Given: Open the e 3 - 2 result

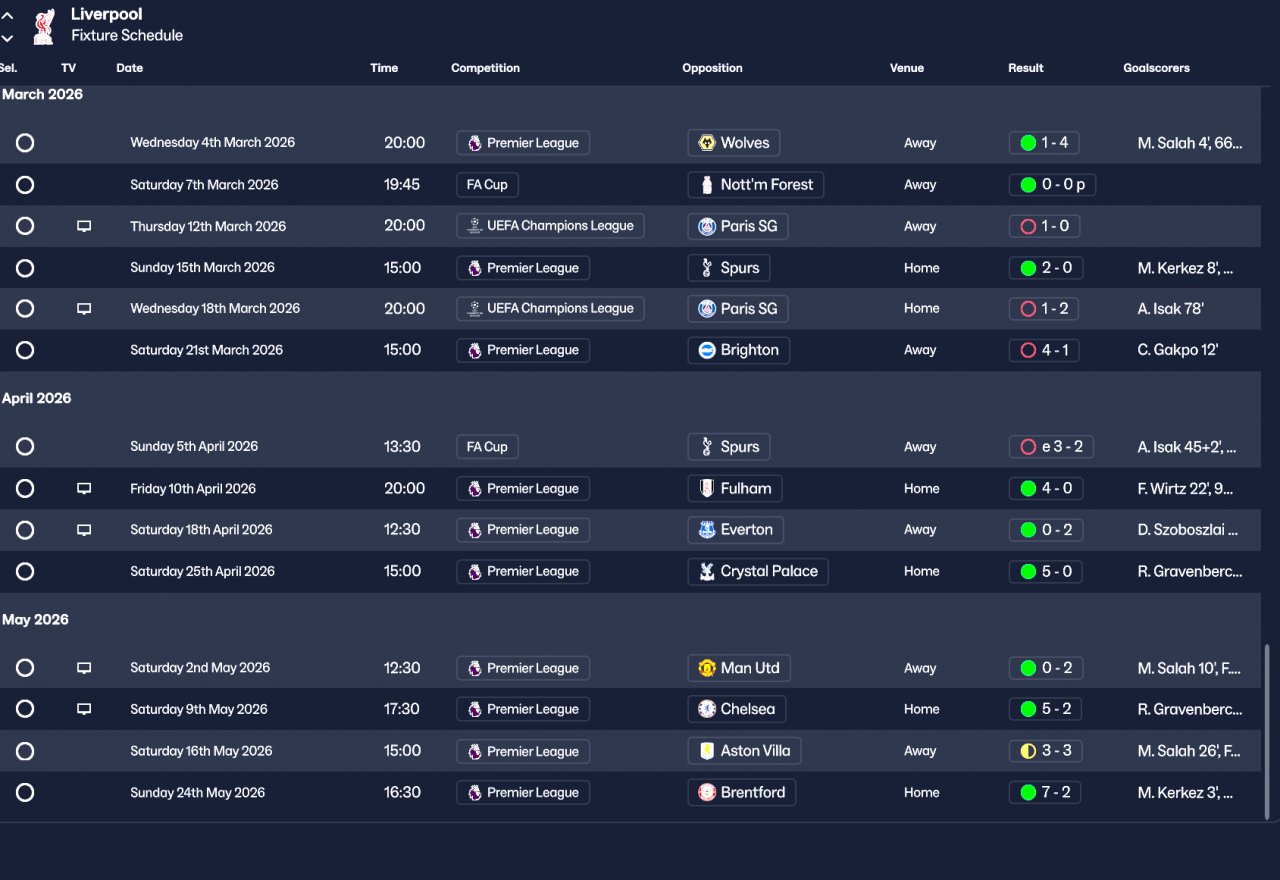Looking at the screenshot, I should (1051, 447).
